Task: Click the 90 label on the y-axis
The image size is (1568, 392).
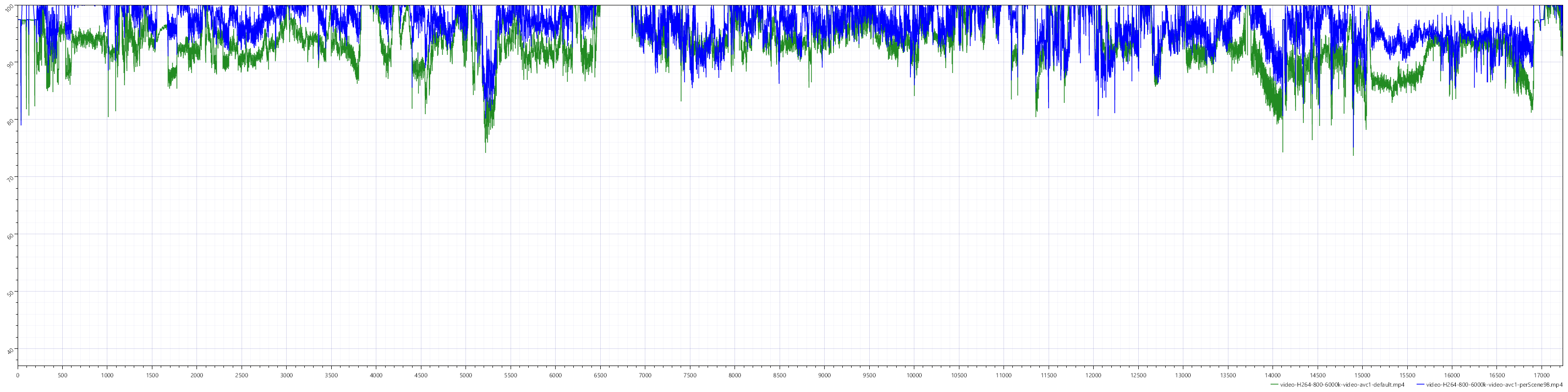Action: pyautogui.click(x=10, y=63)
